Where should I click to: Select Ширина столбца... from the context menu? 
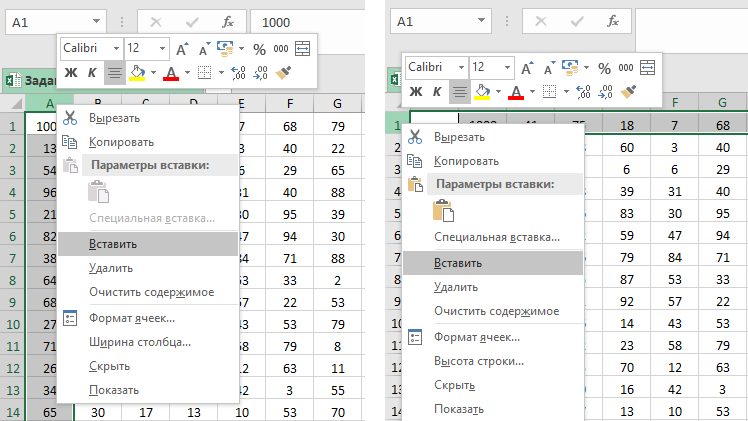pyautogui.click(x=139, y=342)
